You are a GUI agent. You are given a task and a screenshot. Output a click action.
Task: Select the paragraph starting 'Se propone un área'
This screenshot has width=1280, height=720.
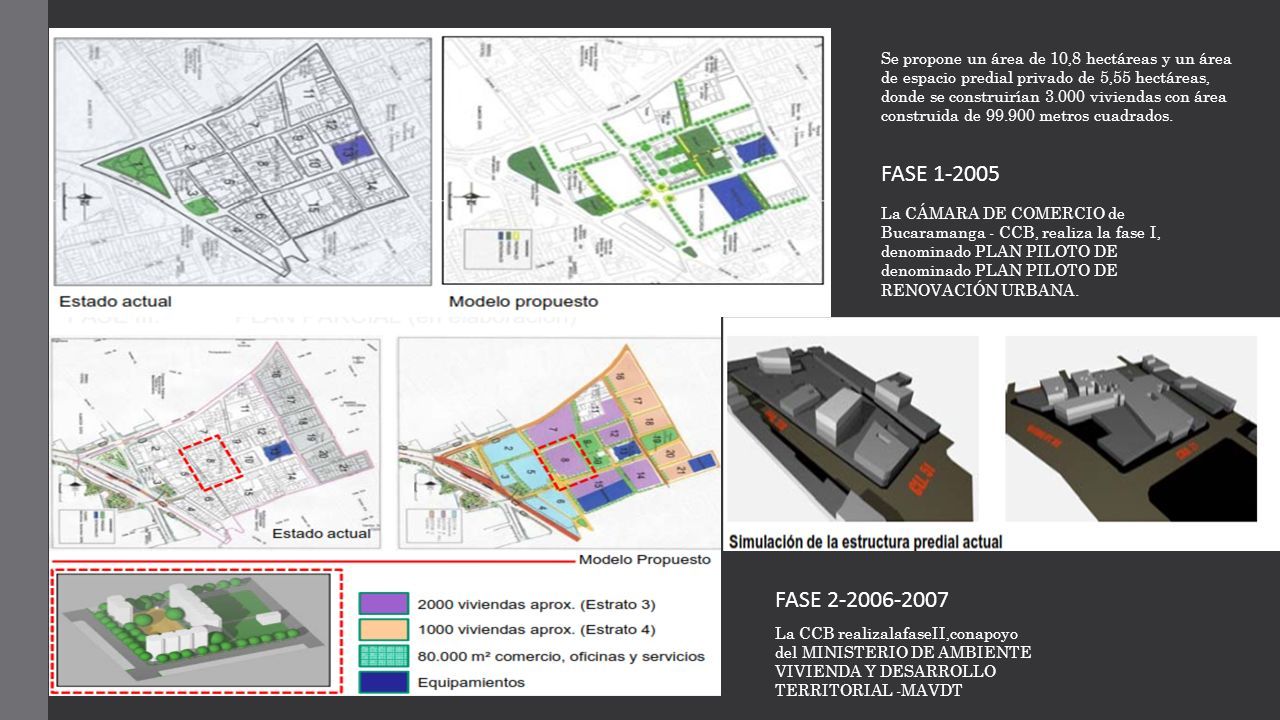(1056, 88)
